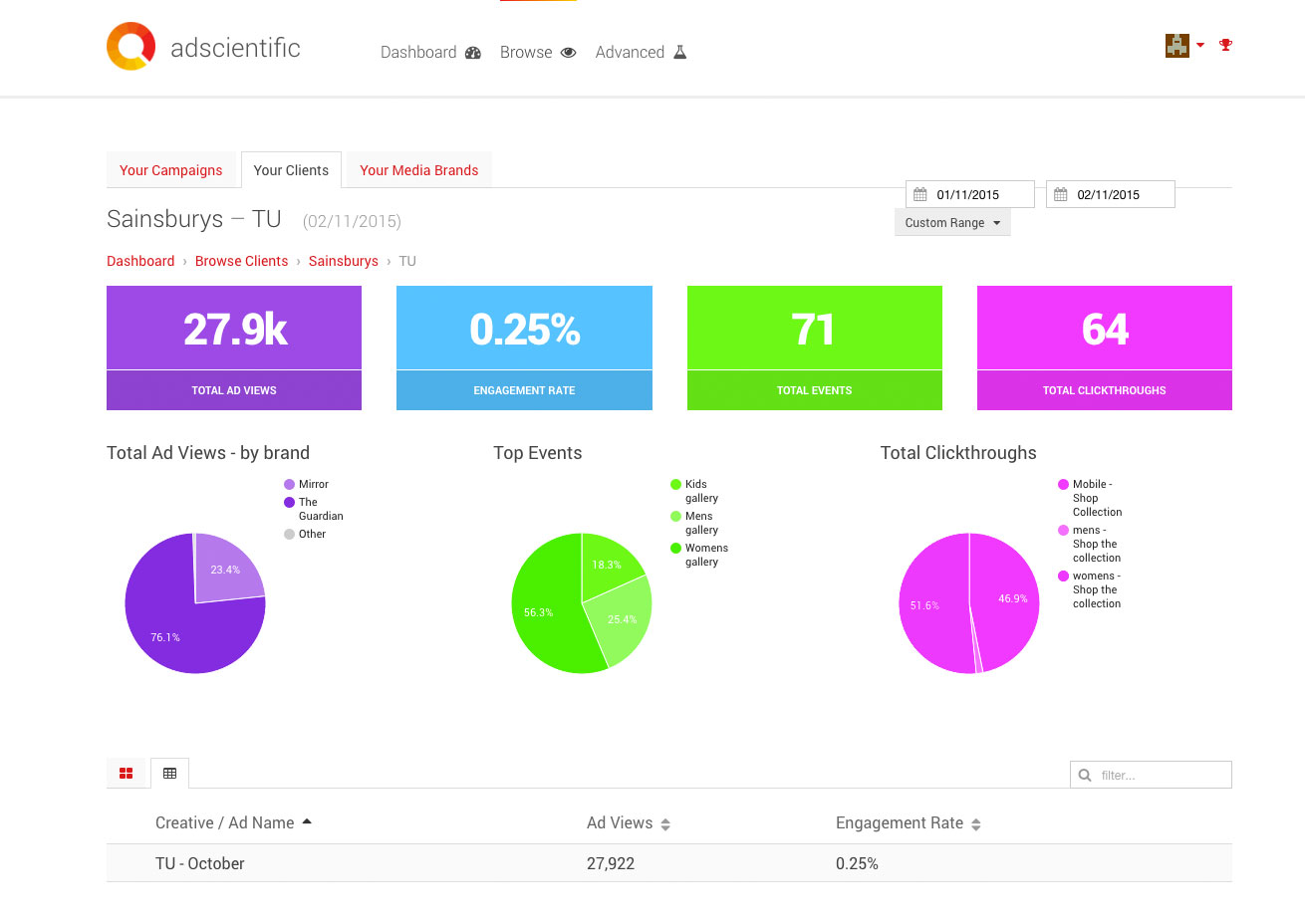Open the Dashboard nav item
This screenshot has width=1305, height=924.
click(x=430, y=52)
